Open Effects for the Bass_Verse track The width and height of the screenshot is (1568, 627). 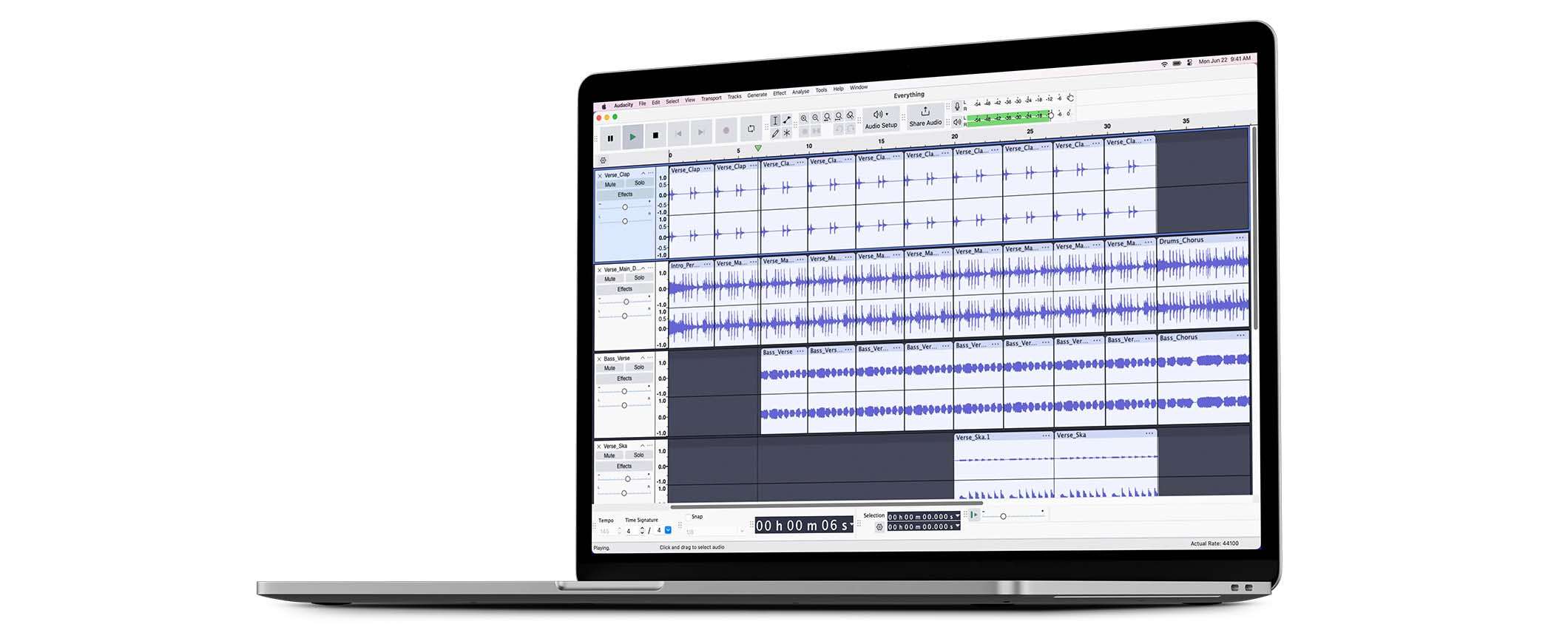tap(624, 378)
